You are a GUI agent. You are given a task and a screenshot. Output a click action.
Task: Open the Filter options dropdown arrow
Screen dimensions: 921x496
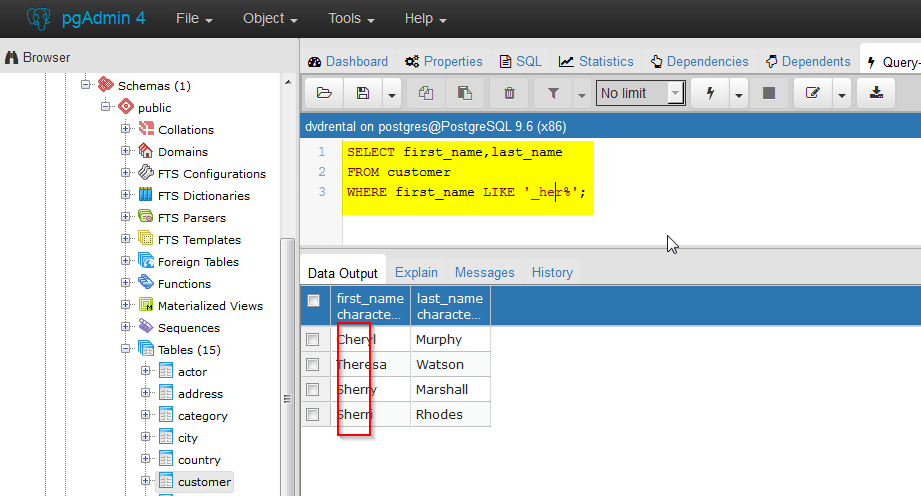pyautogui.click(x=581, y=94)
